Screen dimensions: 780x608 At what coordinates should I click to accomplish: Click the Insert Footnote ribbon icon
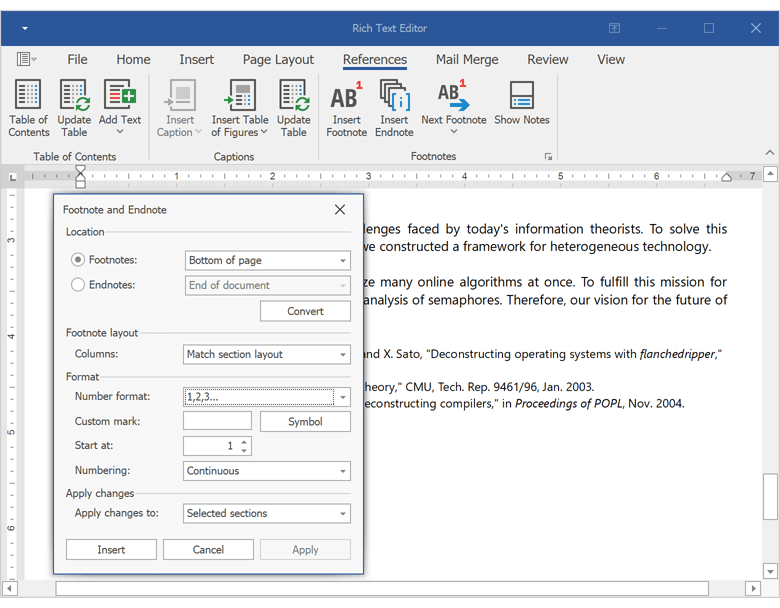click(346, 97)
